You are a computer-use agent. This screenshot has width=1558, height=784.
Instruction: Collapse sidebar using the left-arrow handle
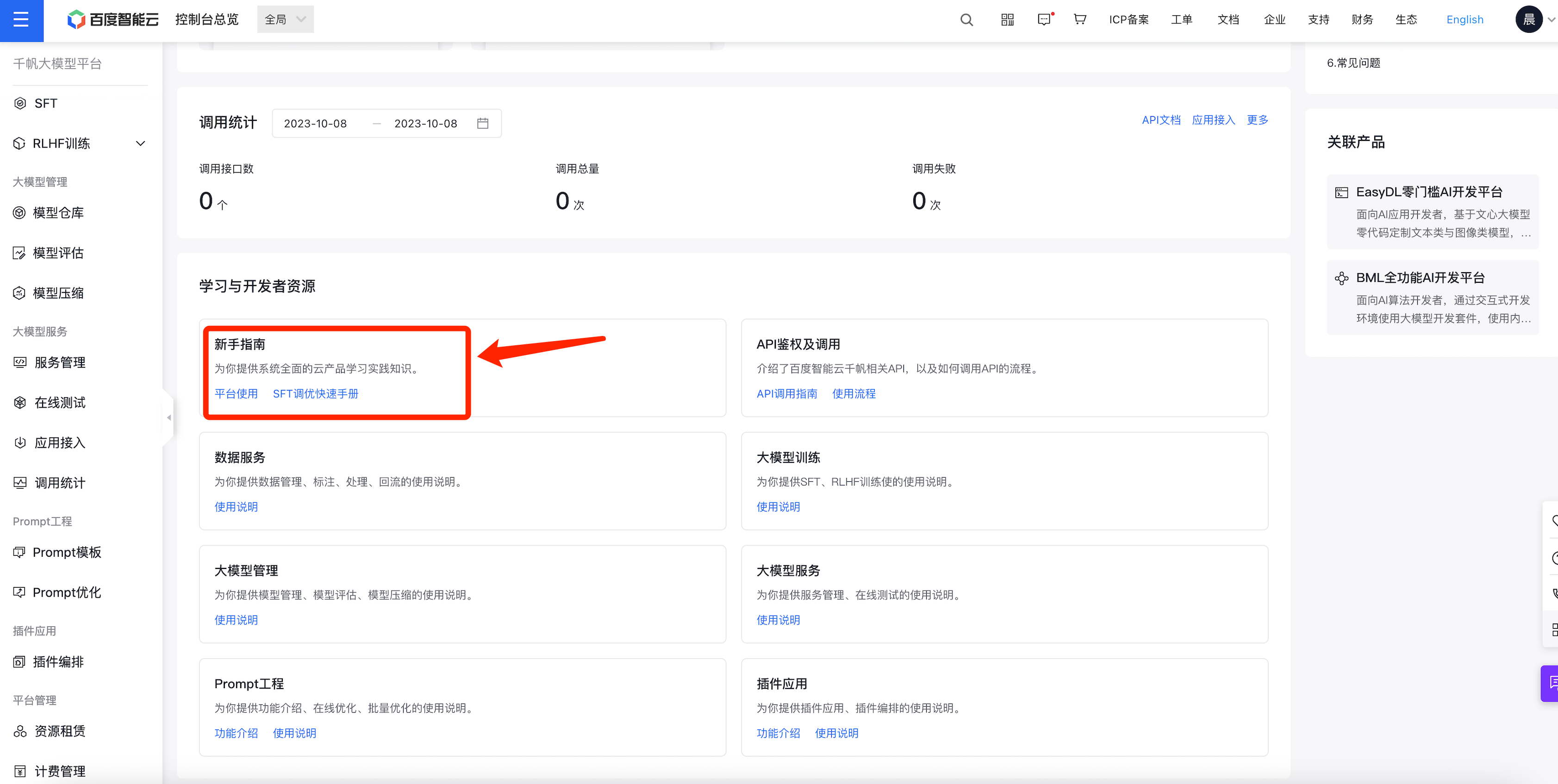[x=169, y=417]
